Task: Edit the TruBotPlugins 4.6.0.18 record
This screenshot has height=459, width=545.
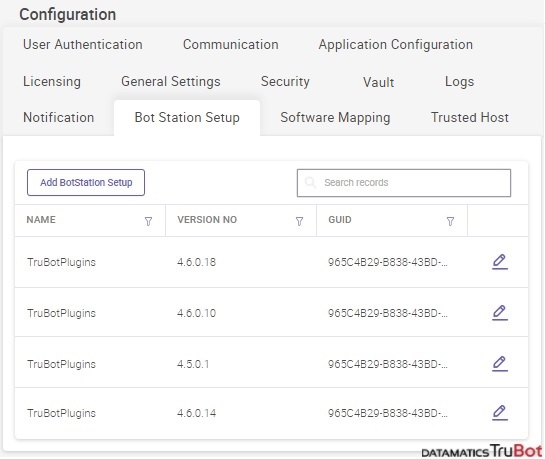Action: click(500, 262)
